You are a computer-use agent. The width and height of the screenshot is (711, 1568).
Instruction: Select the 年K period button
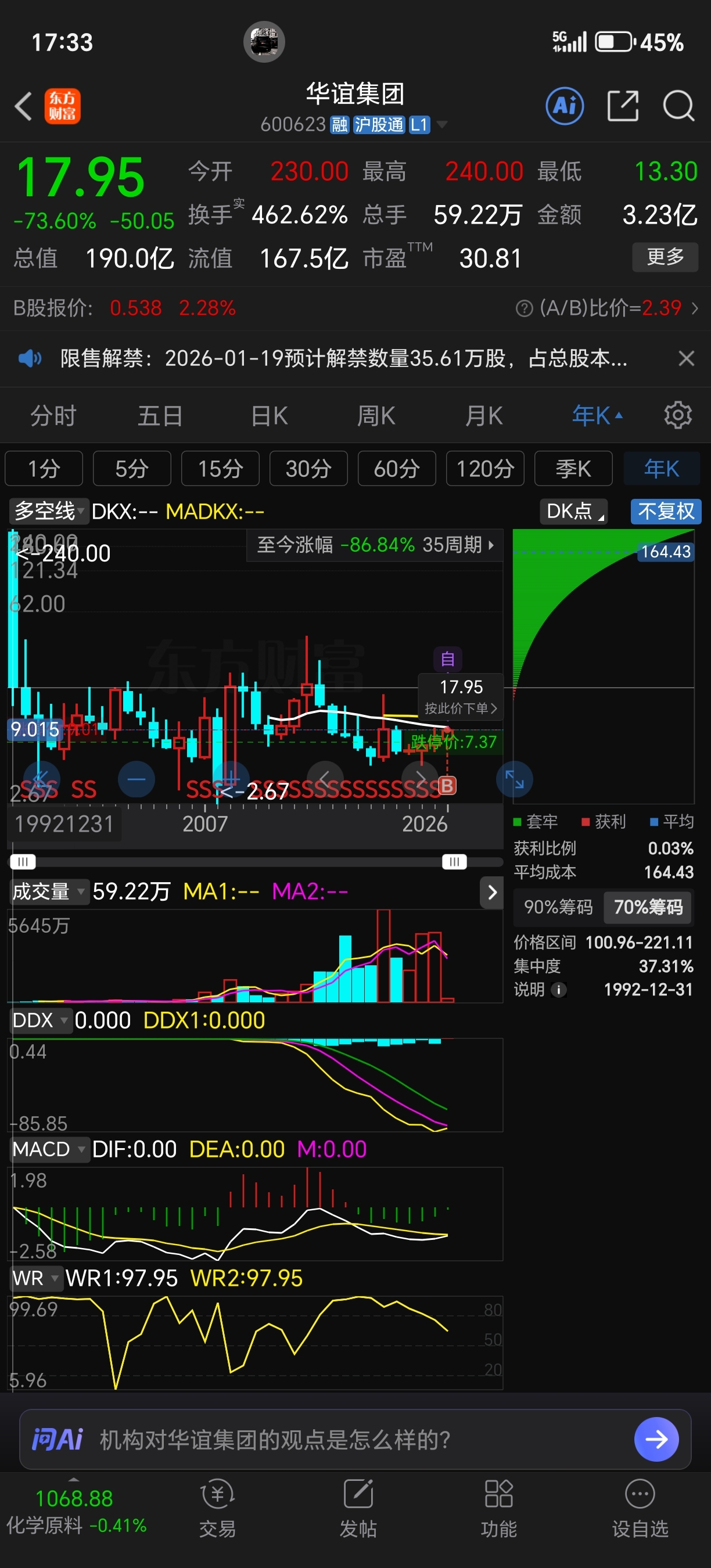point(662,469)
